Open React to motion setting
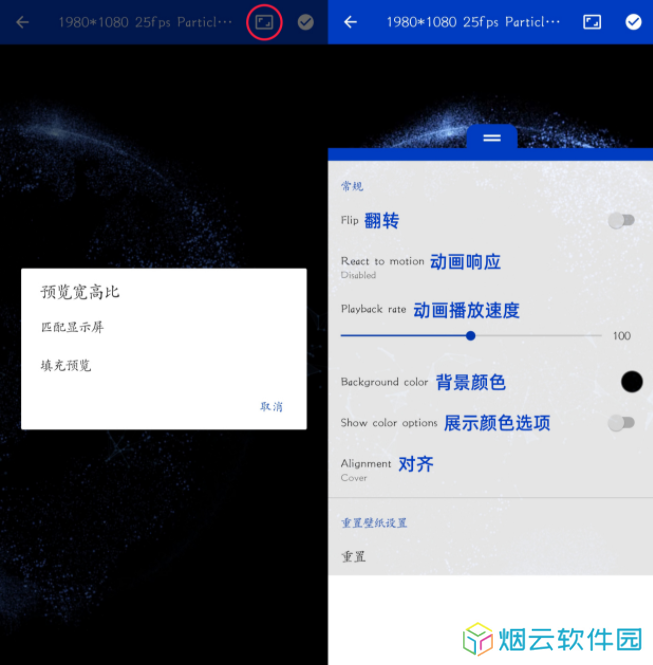 (x=490, y=266)
